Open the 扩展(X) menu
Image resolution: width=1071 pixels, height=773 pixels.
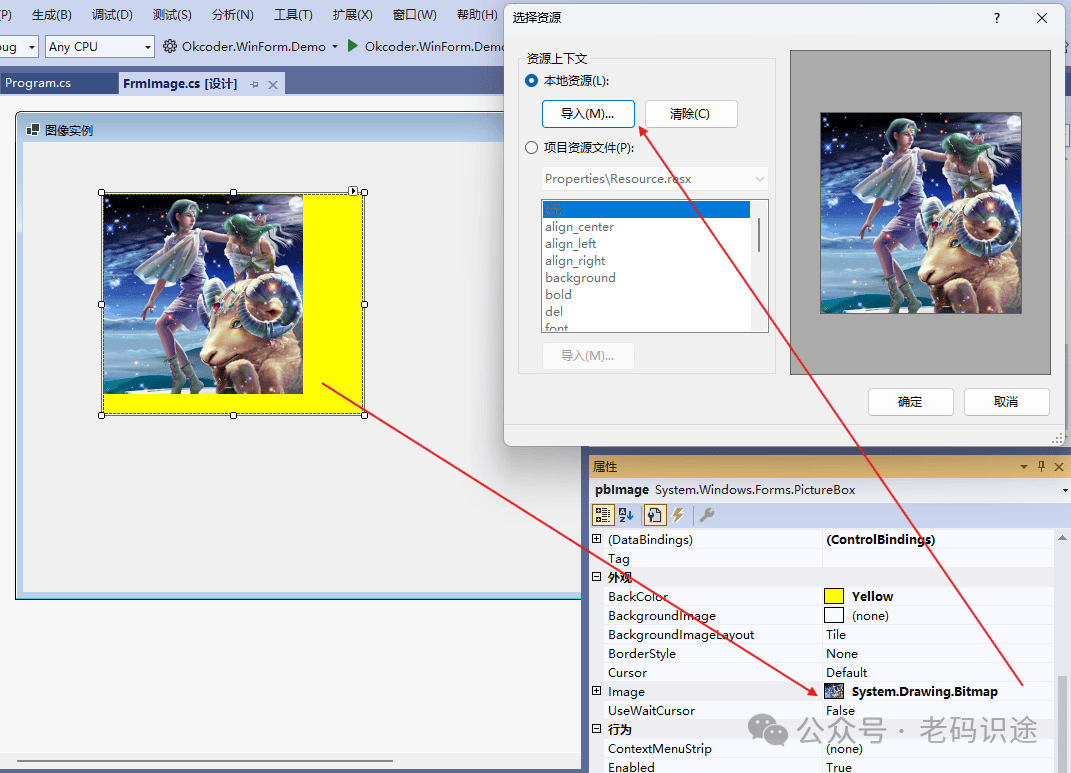[x=353, y=14]
